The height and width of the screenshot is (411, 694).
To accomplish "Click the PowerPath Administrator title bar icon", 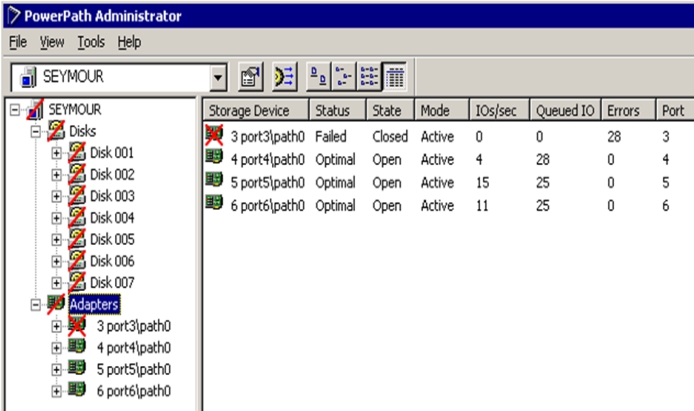I will tap(14, 16).
